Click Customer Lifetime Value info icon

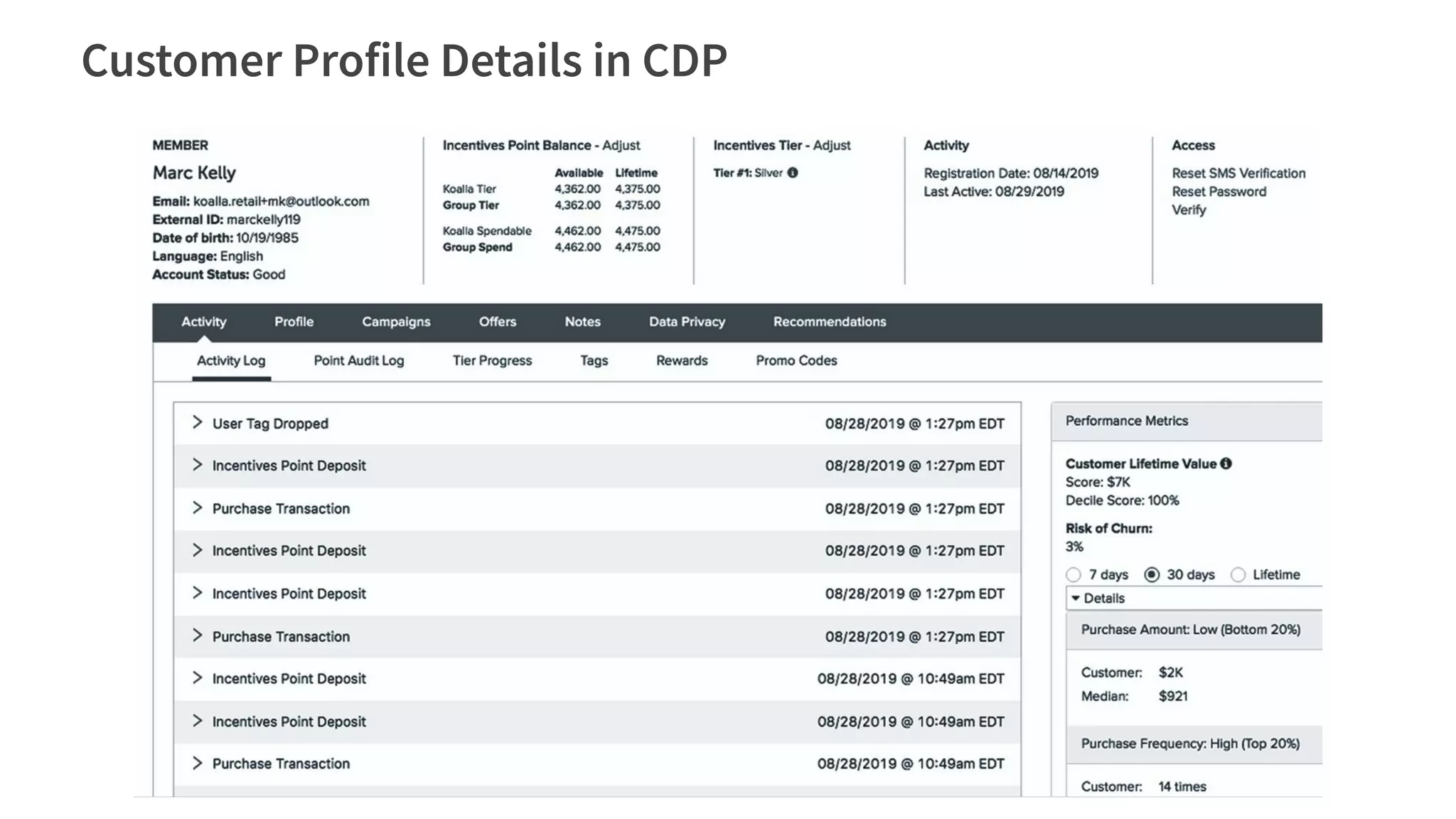[x=1226, y=464]
